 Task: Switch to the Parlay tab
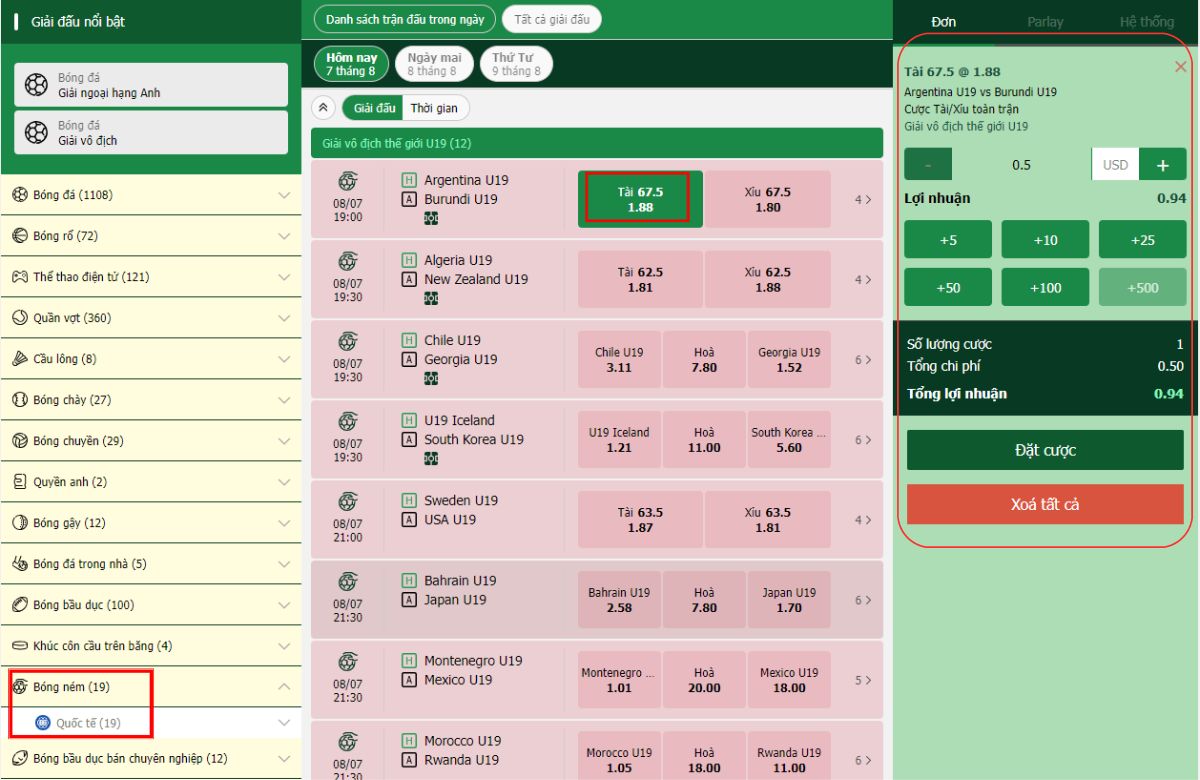coord(1045,21)
